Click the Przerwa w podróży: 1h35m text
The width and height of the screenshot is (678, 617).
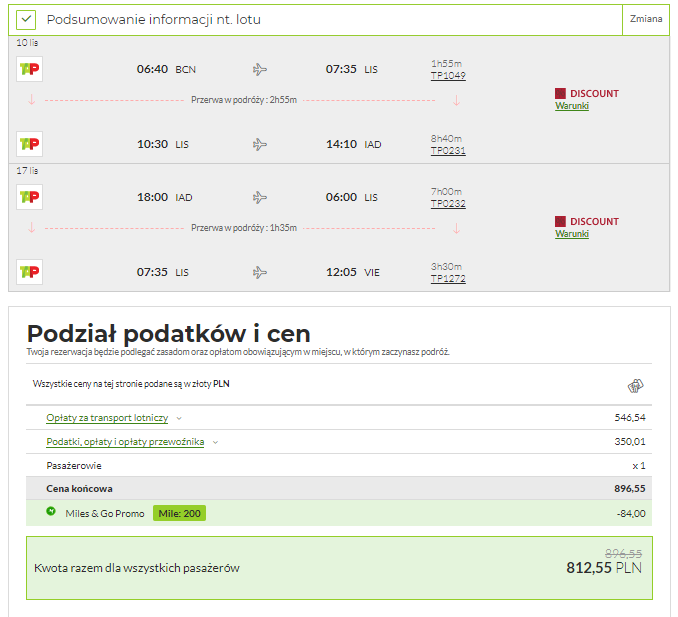click(244, 228)
